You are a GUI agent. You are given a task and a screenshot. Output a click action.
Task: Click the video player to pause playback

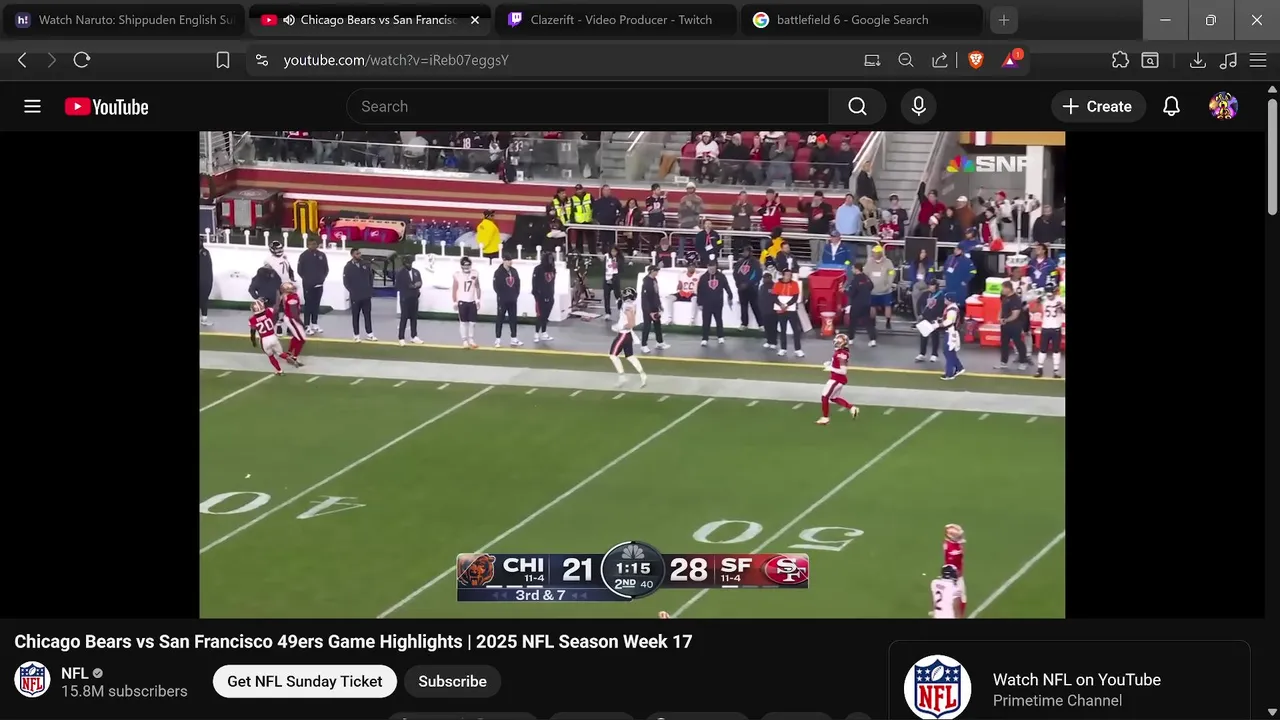click(x=632, y=375)
